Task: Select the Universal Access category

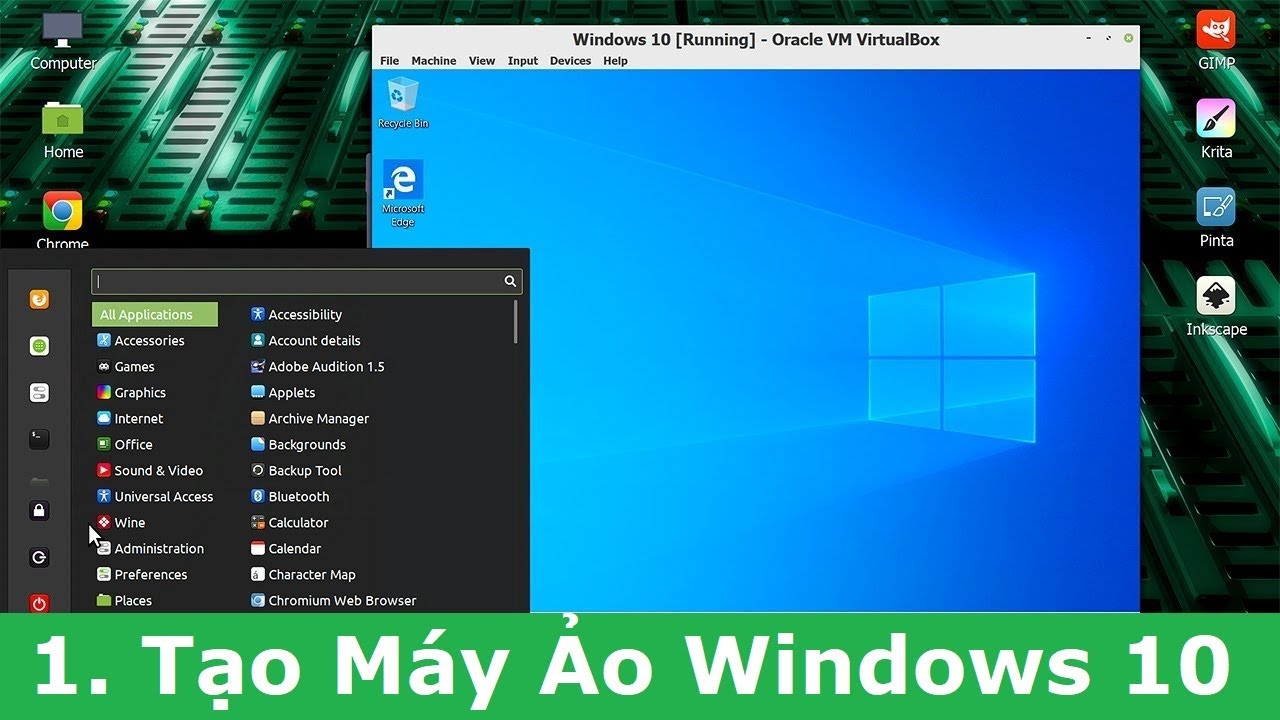Action: point(155,496)
